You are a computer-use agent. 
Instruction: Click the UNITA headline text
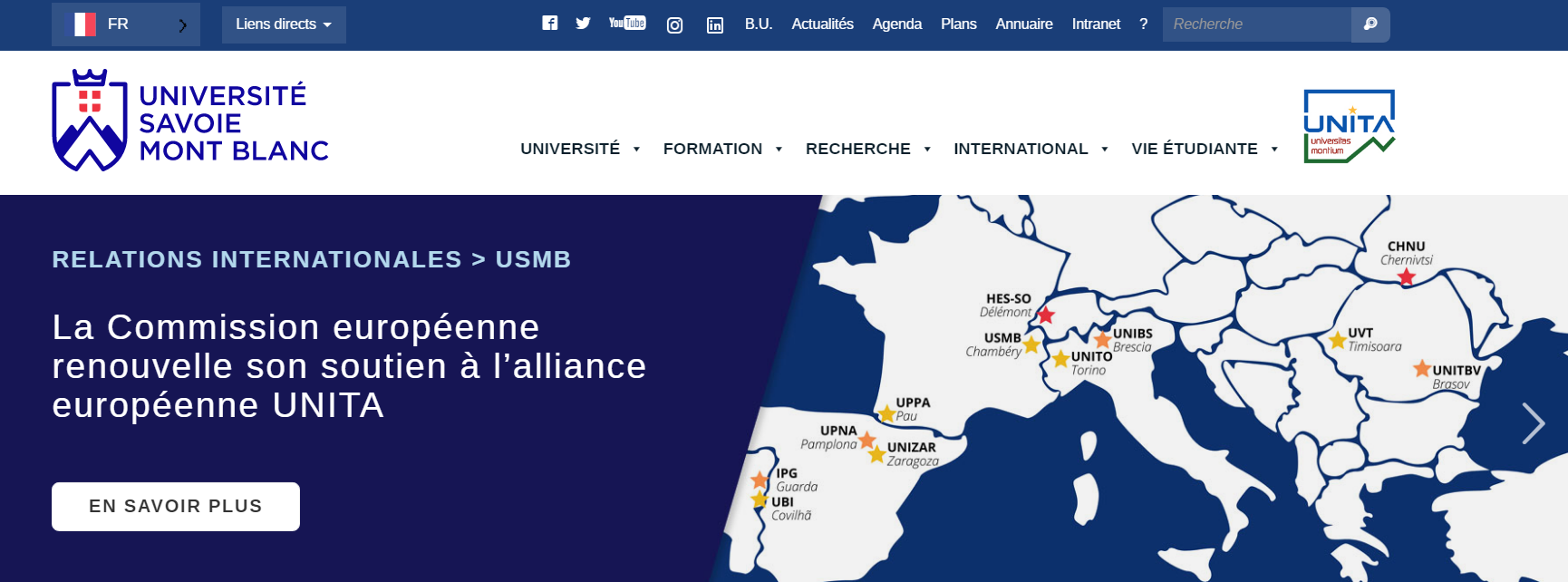tap(349, 366)
